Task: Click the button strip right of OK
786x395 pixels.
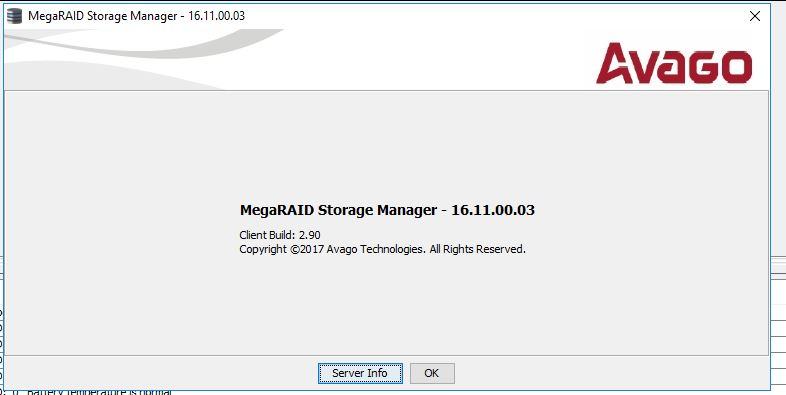Action: pos(612,373)
